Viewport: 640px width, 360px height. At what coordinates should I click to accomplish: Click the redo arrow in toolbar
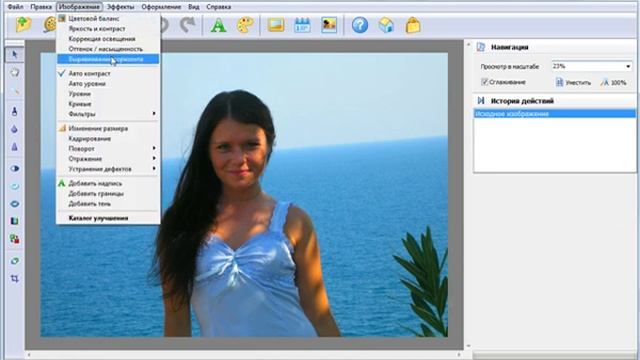(x=188, y=25)
